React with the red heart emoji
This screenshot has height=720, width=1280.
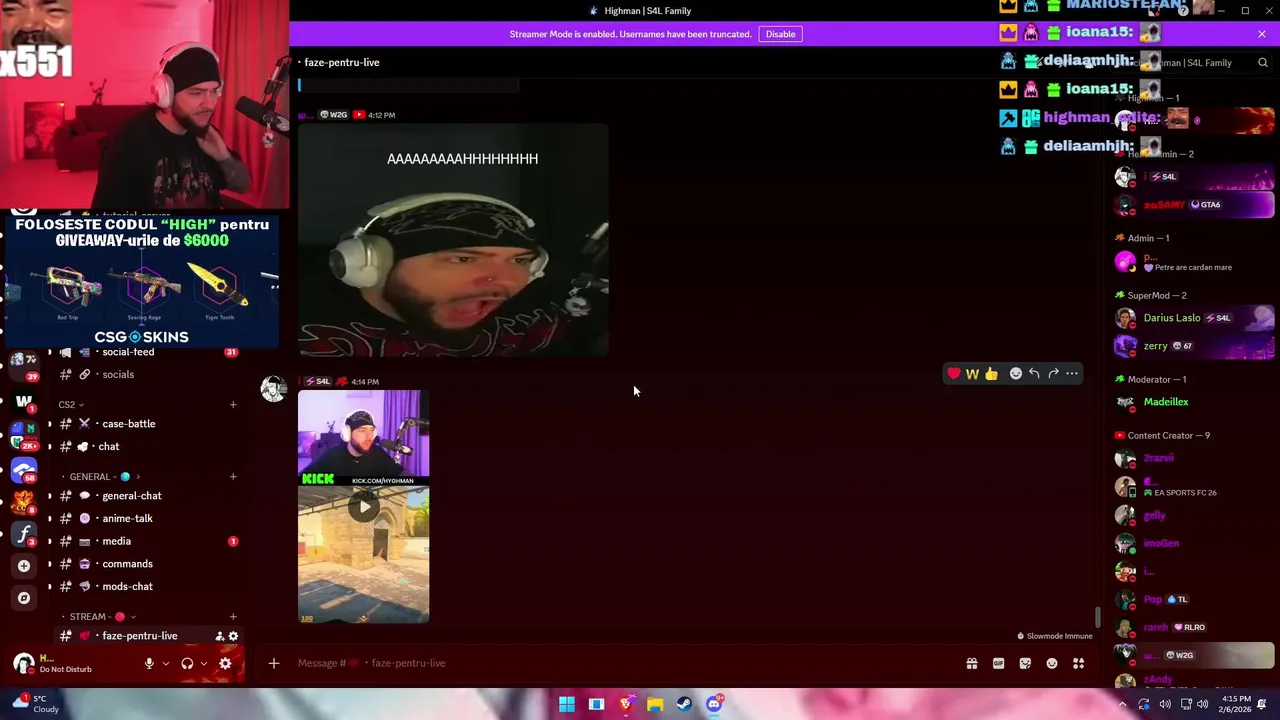coord(954,374)
